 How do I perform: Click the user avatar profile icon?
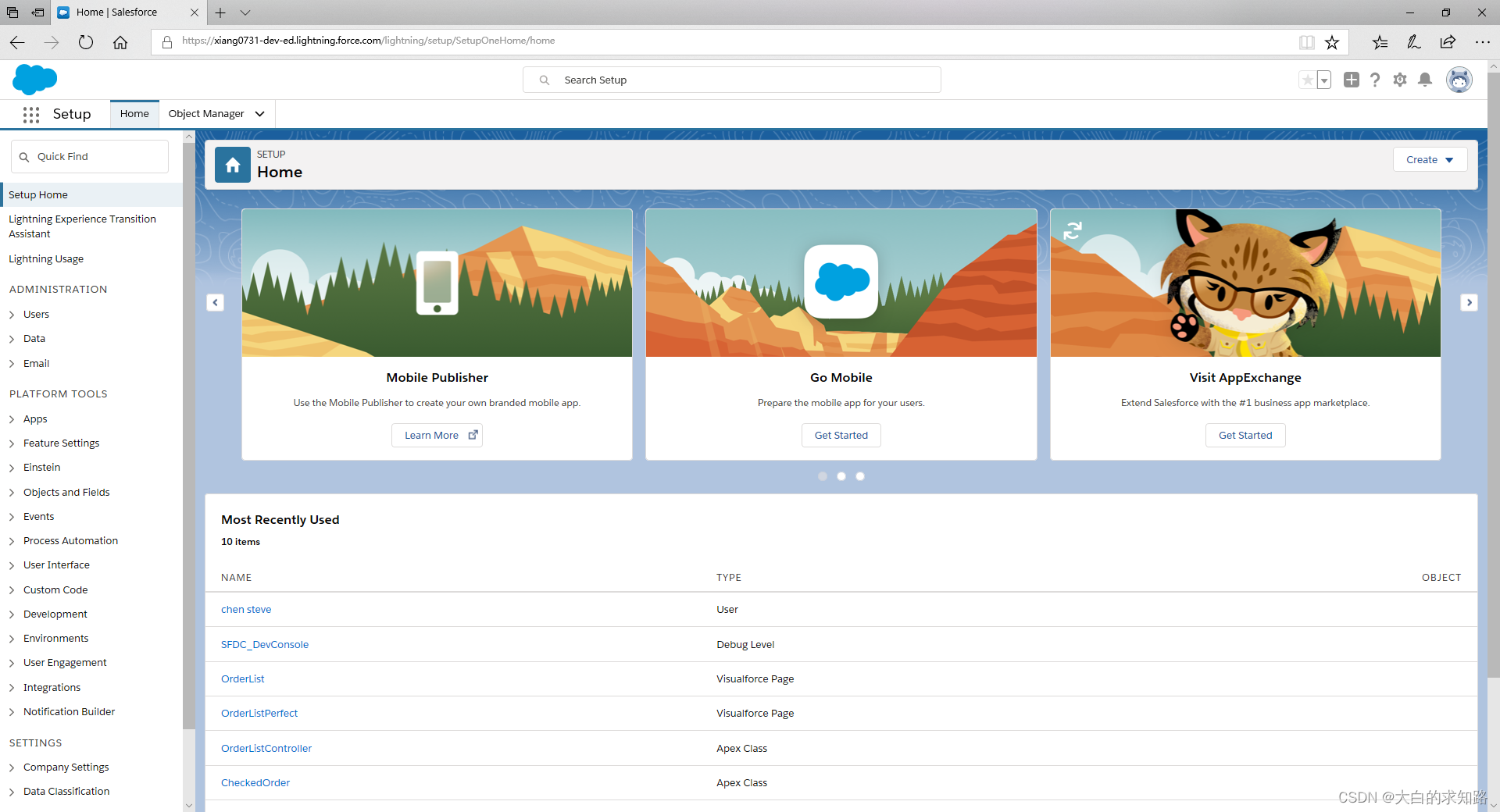[x=1459, y=79]
